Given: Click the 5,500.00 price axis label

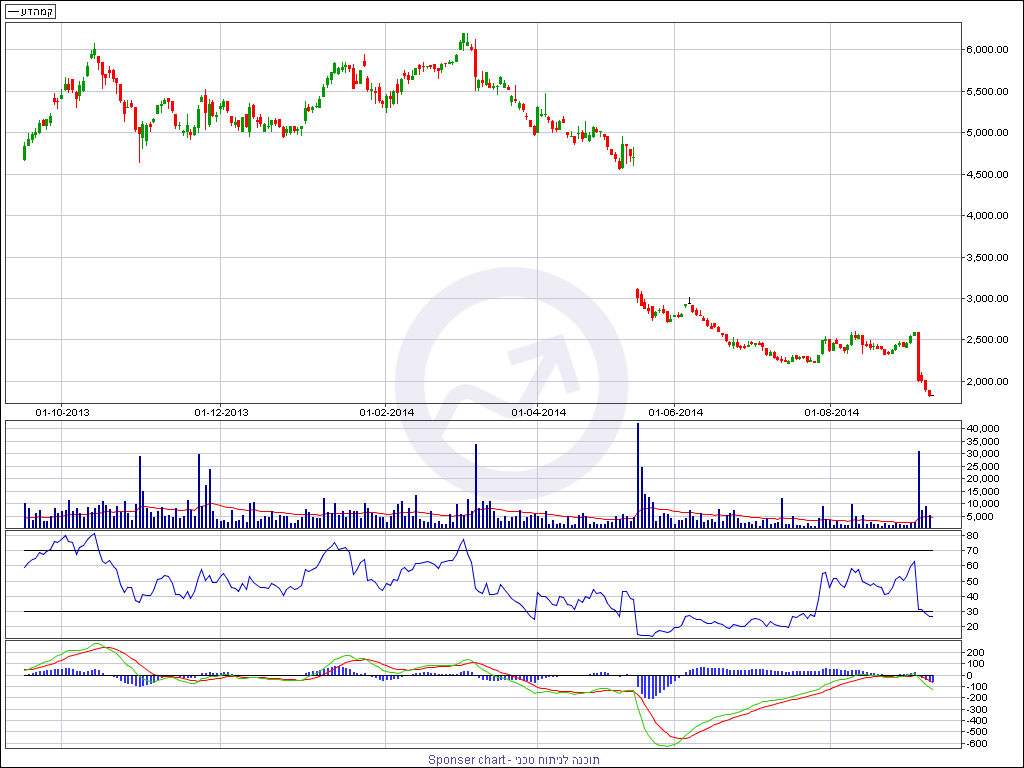Looking at the screenshot, I should click(987, 91).
